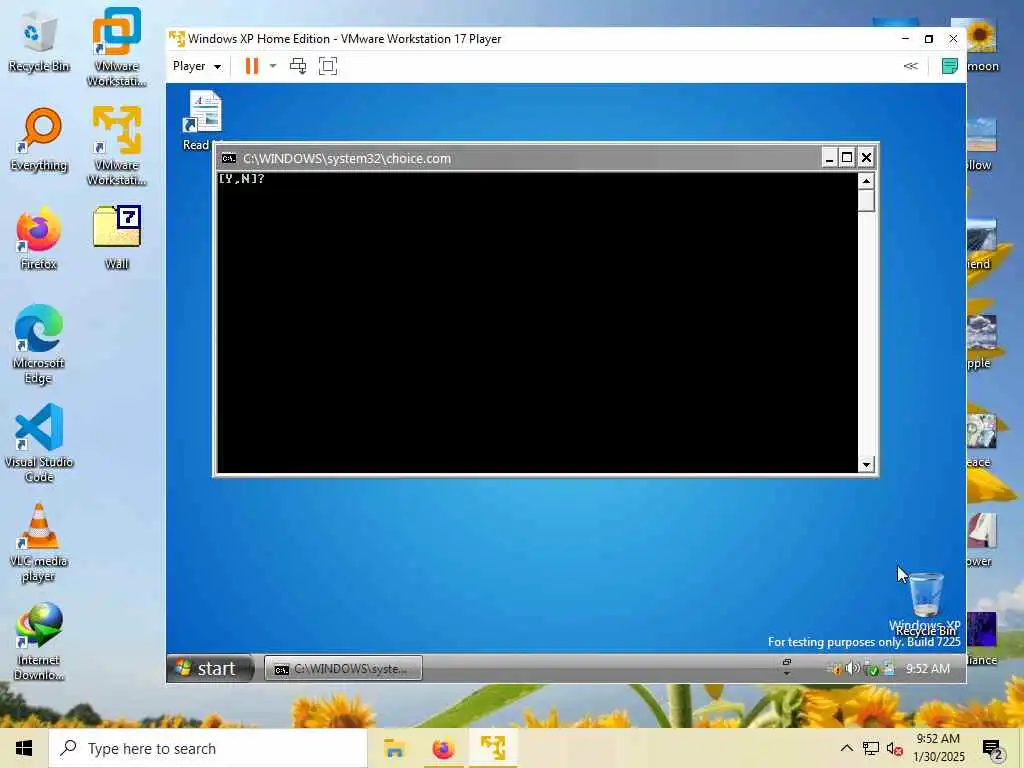This screenshot has height=768, width=1024.
Task: Show hidden icons in host system tray
Action: tap(846, 748)
